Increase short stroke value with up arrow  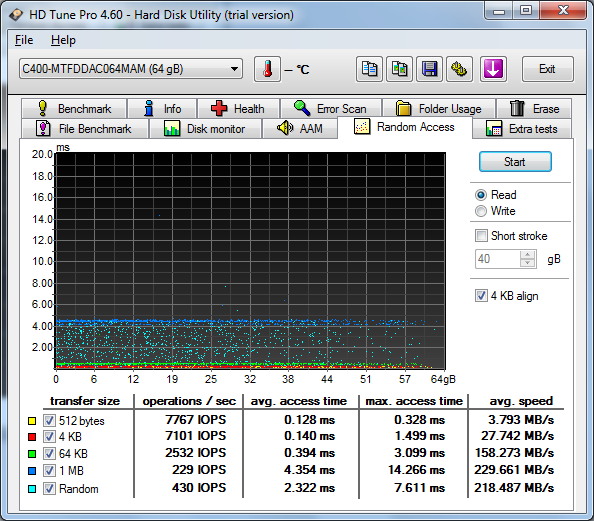click(x=527, y=255)
